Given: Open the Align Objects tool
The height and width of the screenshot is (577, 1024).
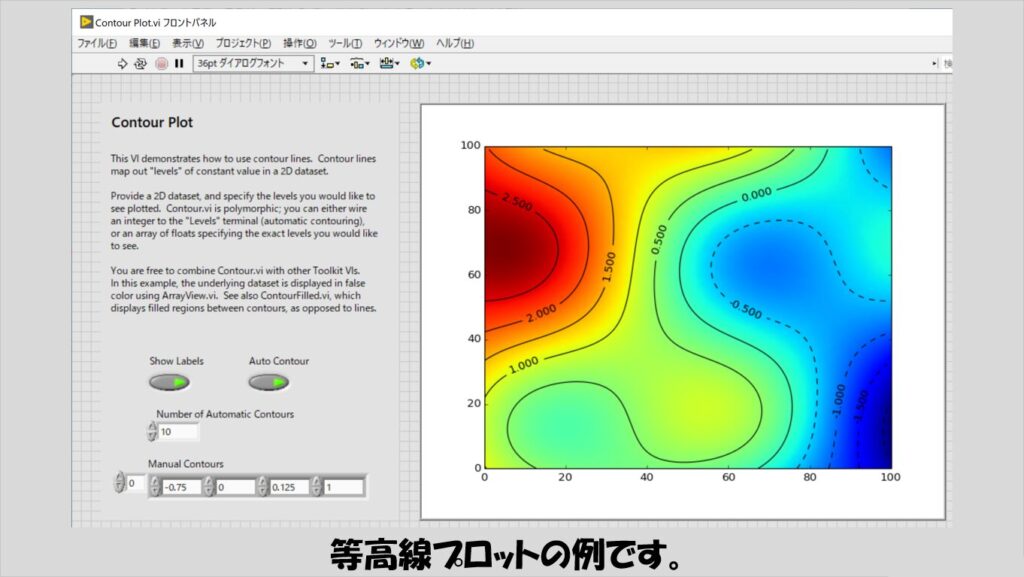Looking at the screenshot, I should click(x=329, y=63).
